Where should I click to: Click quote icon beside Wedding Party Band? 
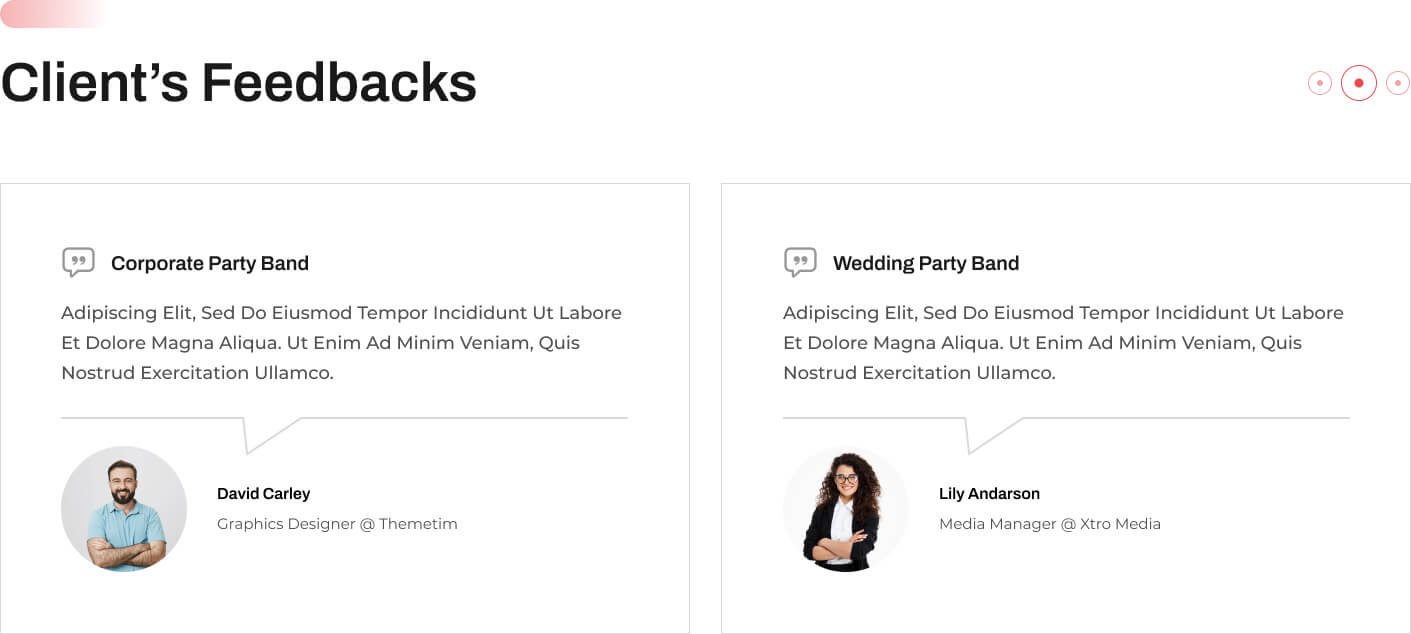click(800, 262)
